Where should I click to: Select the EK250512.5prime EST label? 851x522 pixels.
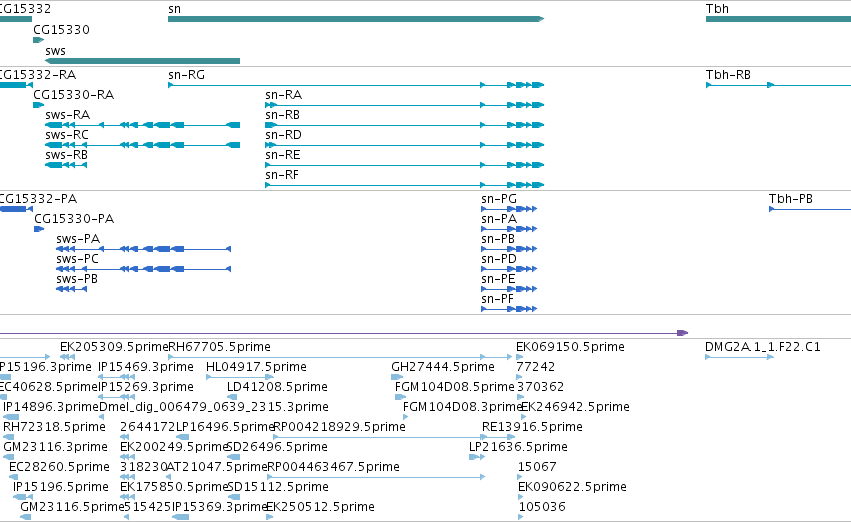click(x=320, y=507)
